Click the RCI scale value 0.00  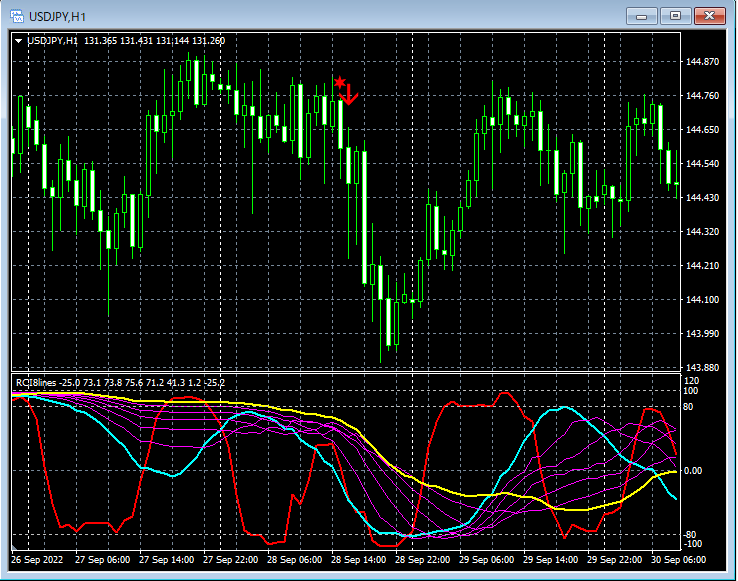tap(692, 470)
